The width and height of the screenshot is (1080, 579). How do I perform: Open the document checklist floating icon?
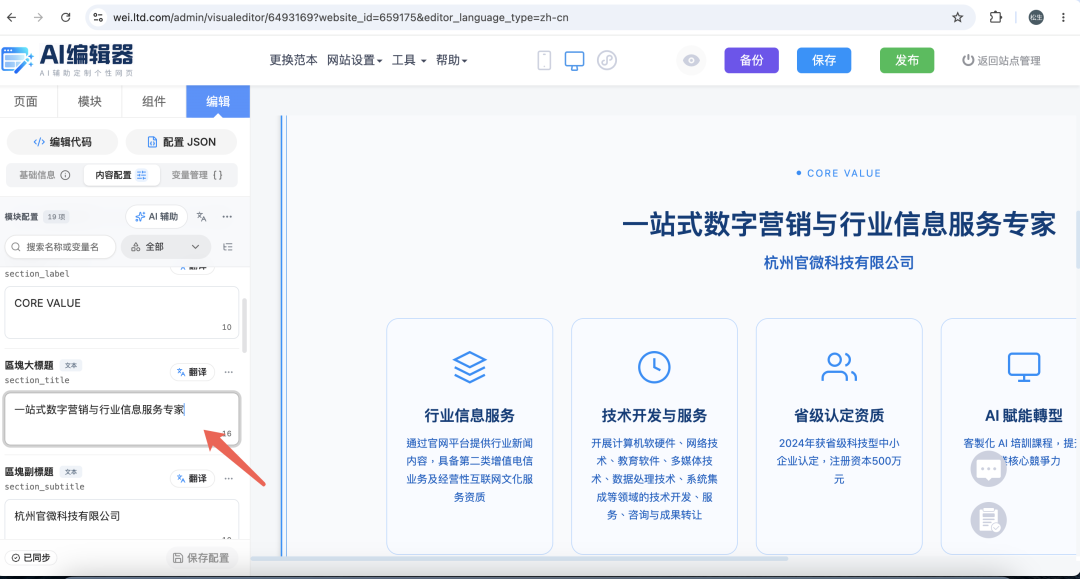(988, 520)
